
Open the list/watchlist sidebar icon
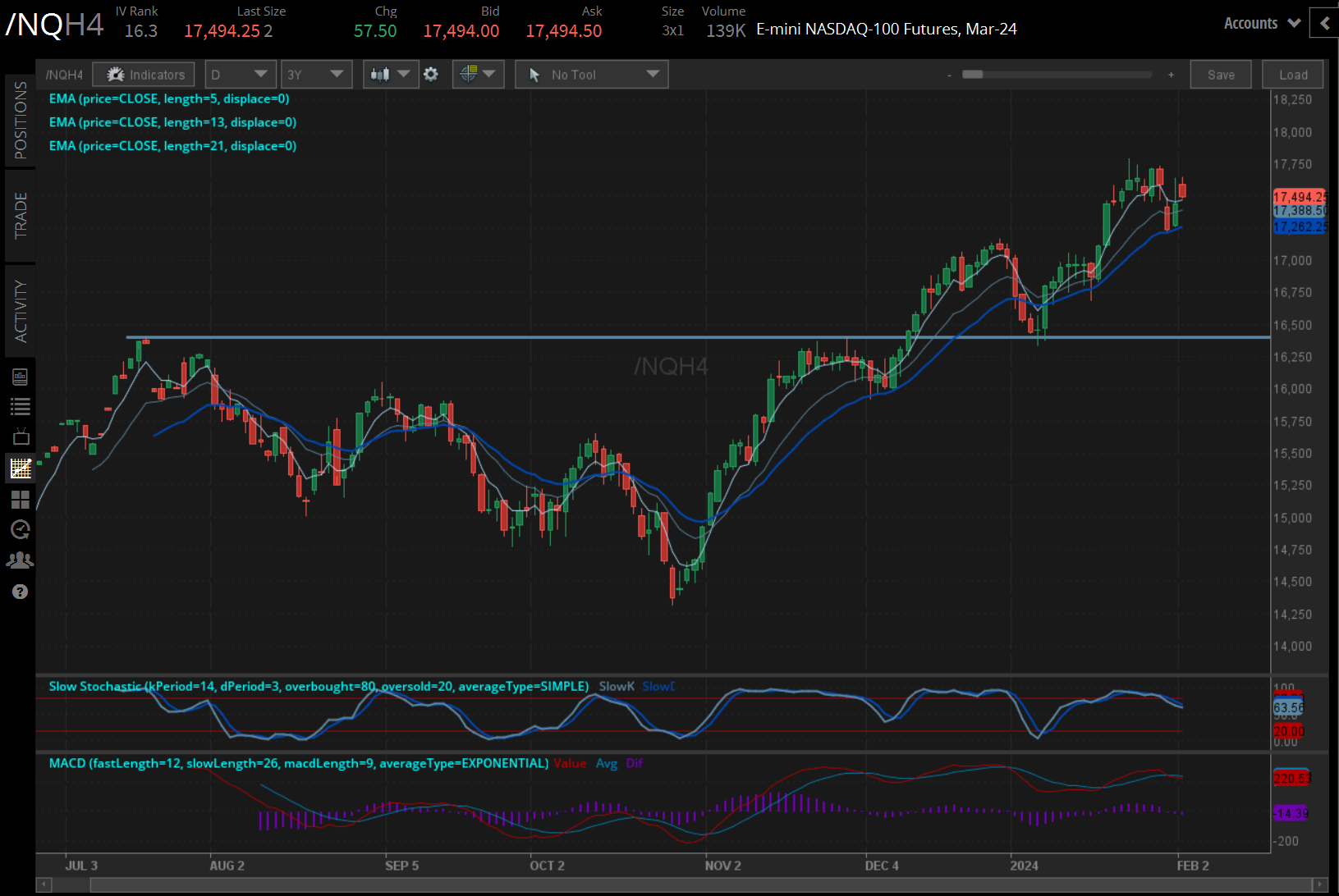click(20, 405)
